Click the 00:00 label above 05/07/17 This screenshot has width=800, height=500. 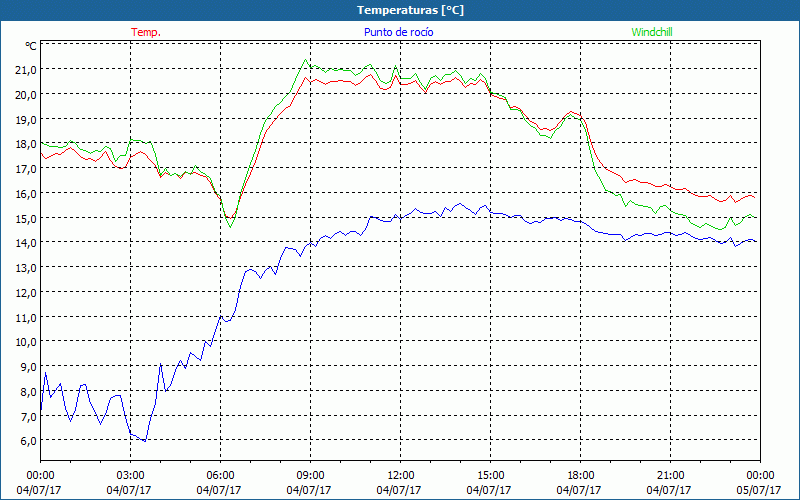click(x=760, y=476)
